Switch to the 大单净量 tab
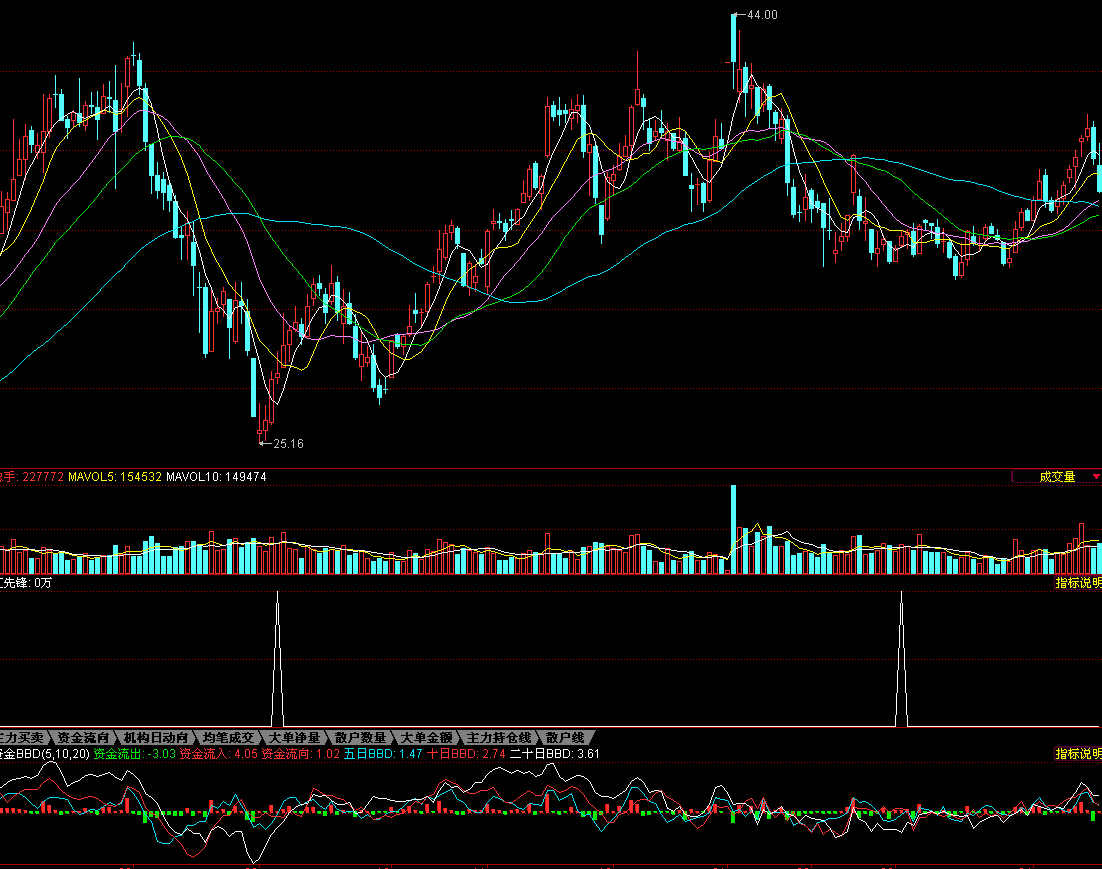This screenshot has height=869, width=1102. [294, 737]
